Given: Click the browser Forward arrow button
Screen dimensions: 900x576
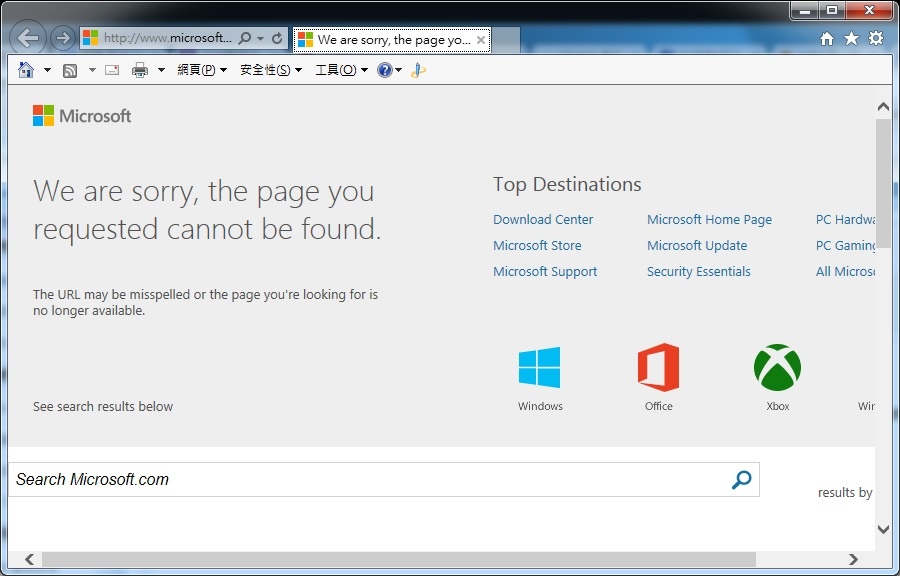Looking at the screenshot, I should tap(63, 38).
